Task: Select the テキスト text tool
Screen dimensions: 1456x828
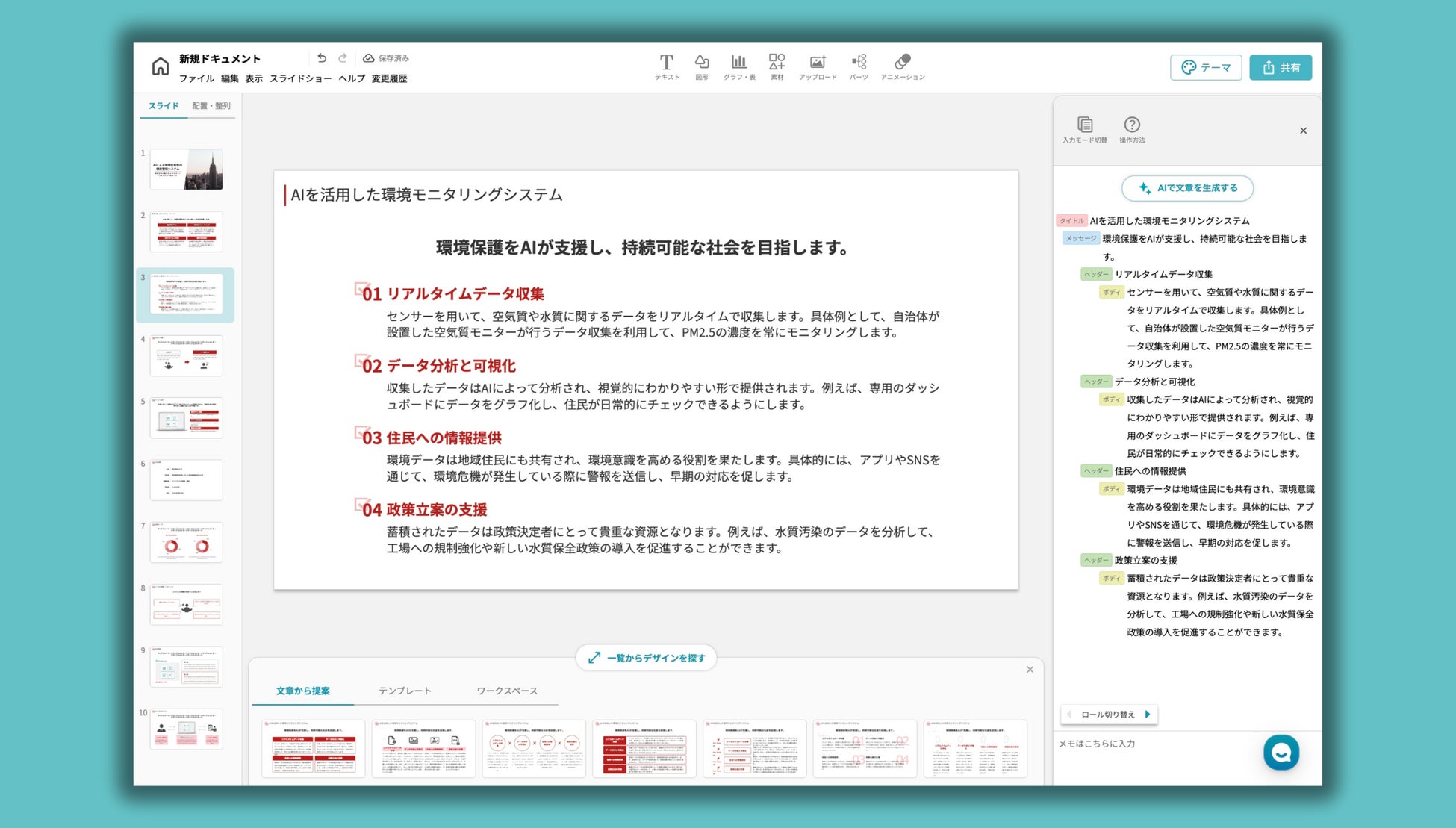Action: point(666,66)
